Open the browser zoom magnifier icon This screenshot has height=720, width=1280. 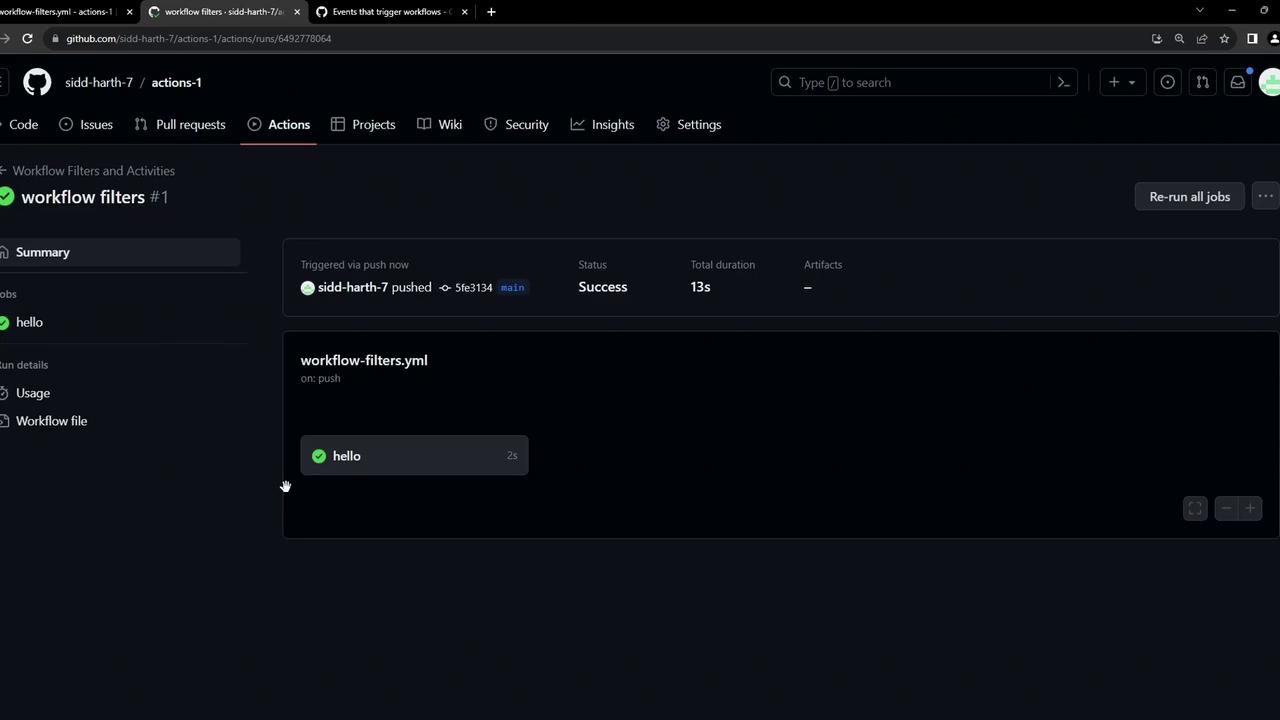click(x=1179, y=38)
